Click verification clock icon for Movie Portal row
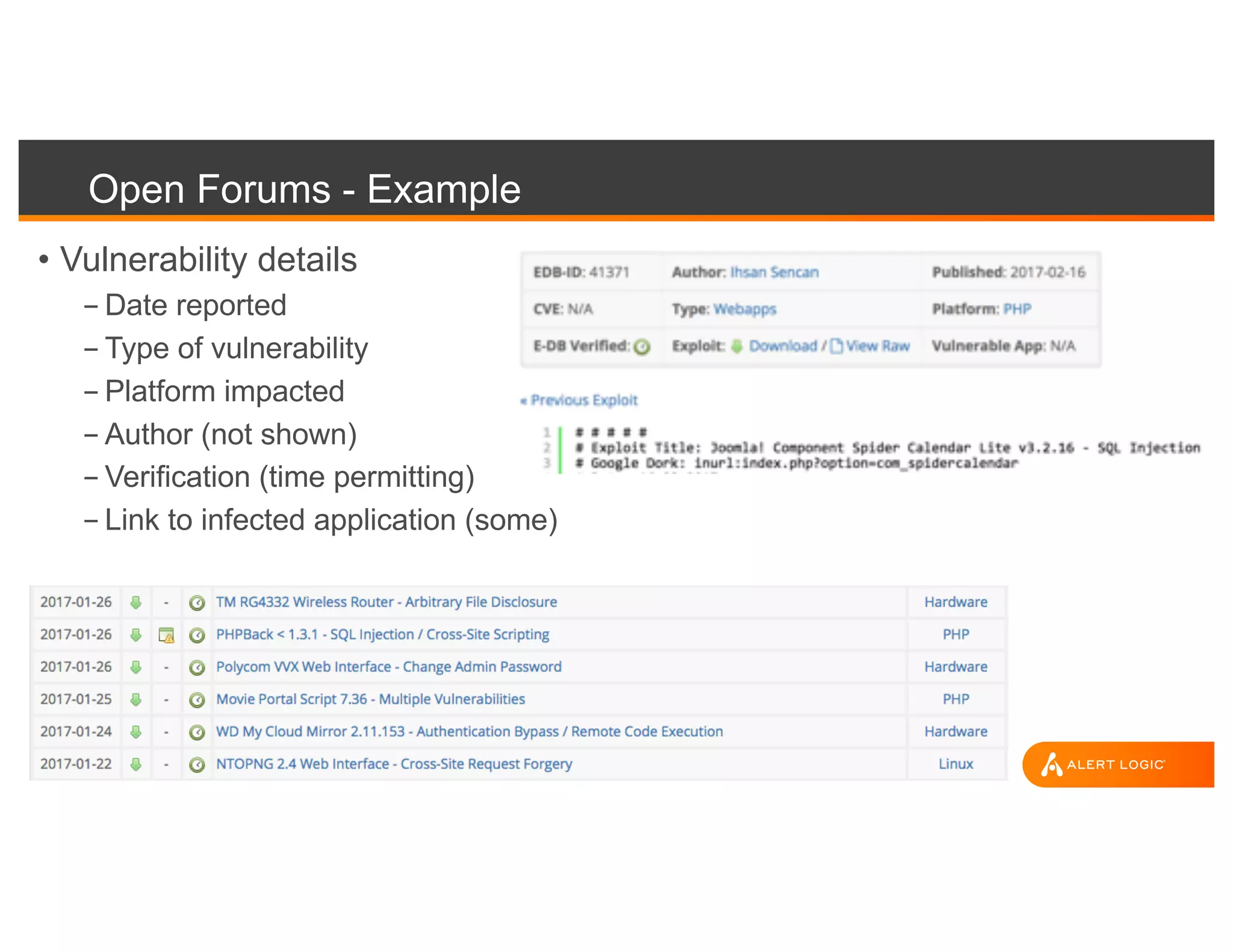This screenshot has width=1233, height=952. pos(197,700)
